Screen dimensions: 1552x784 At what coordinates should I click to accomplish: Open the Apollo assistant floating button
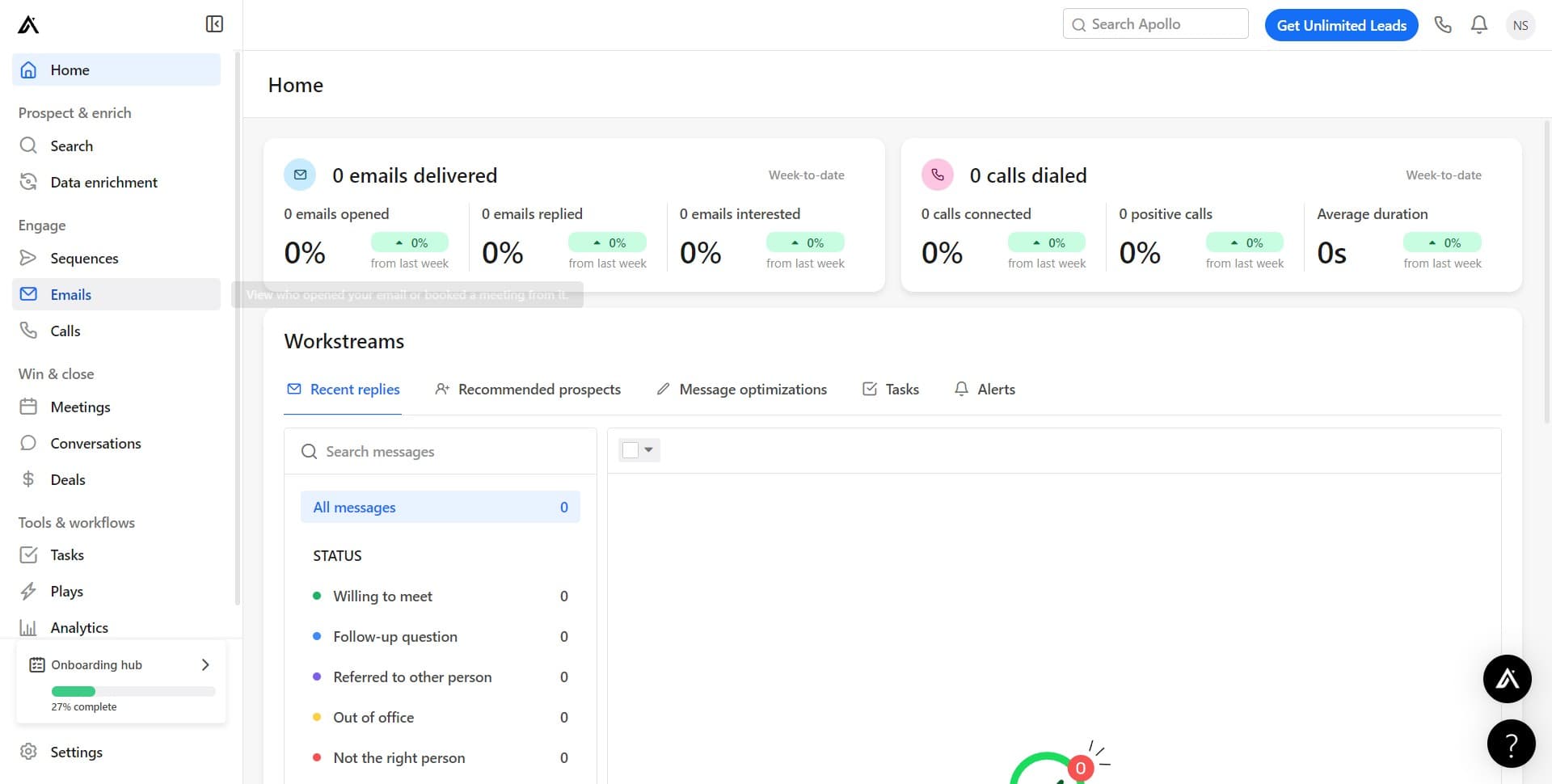coord(1507,679)
